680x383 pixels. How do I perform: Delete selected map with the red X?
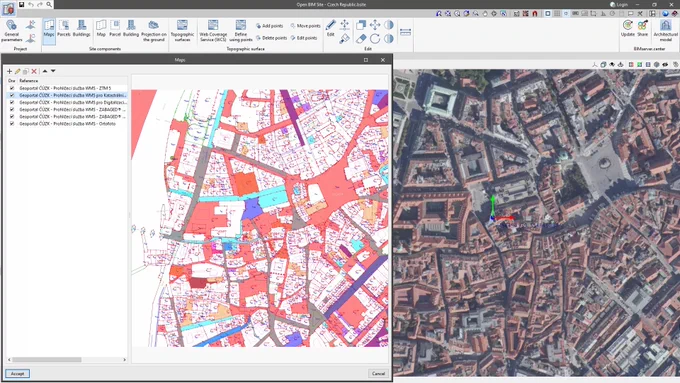[x=34, y=71]
